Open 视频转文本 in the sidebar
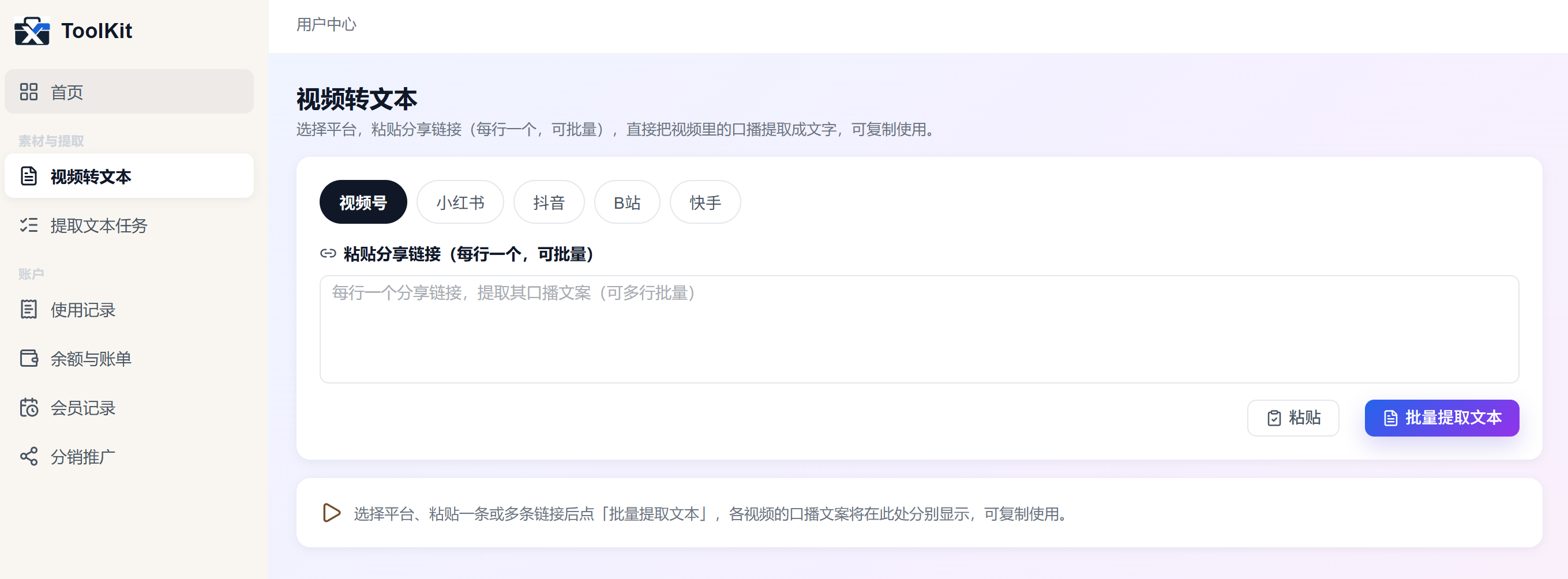The height and width of the screenshot is (579, 1568). pyautogui.click(x=129, y=176)
